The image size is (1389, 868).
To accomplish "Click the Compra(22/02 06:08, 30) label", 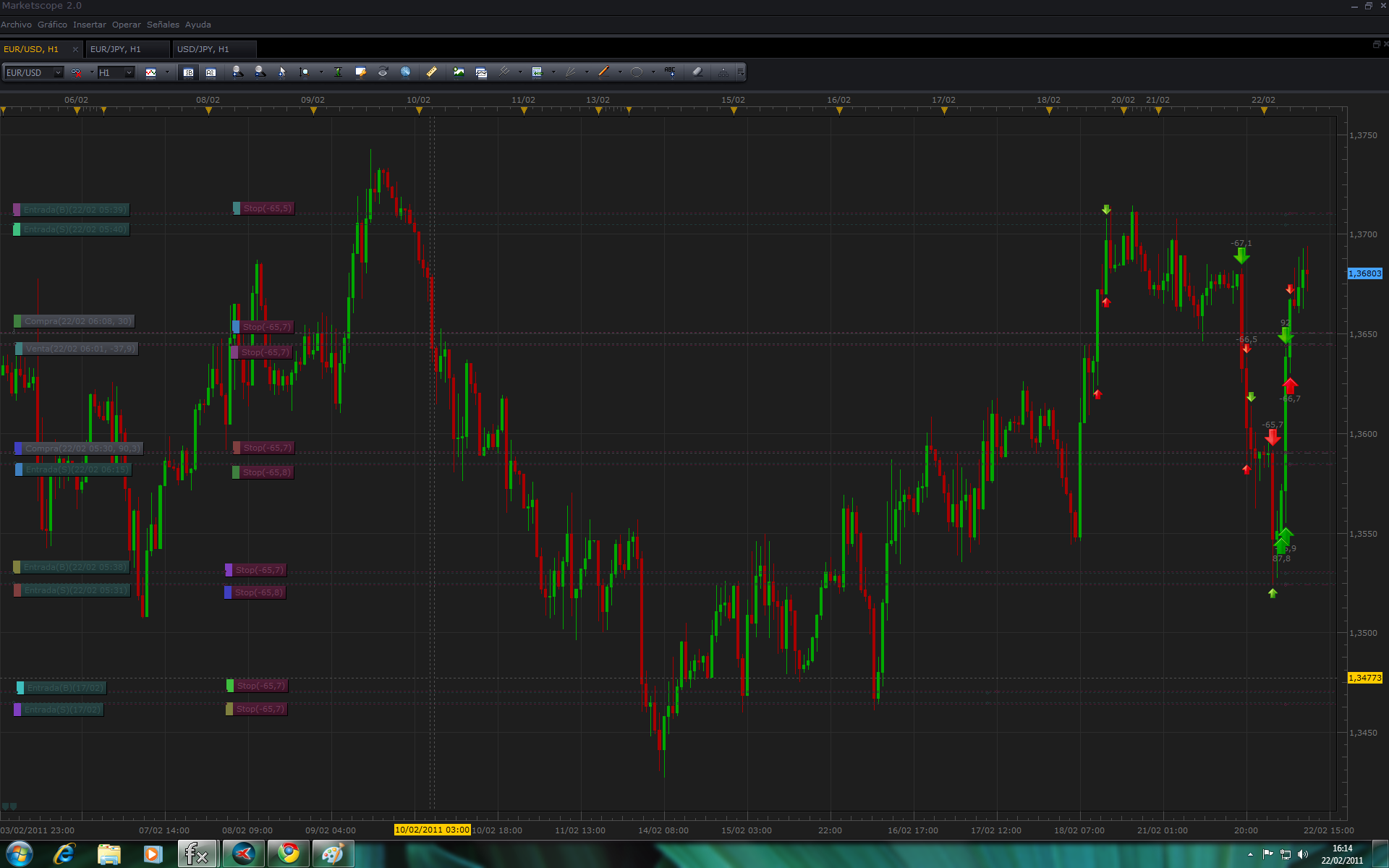I will coord(77,321).
